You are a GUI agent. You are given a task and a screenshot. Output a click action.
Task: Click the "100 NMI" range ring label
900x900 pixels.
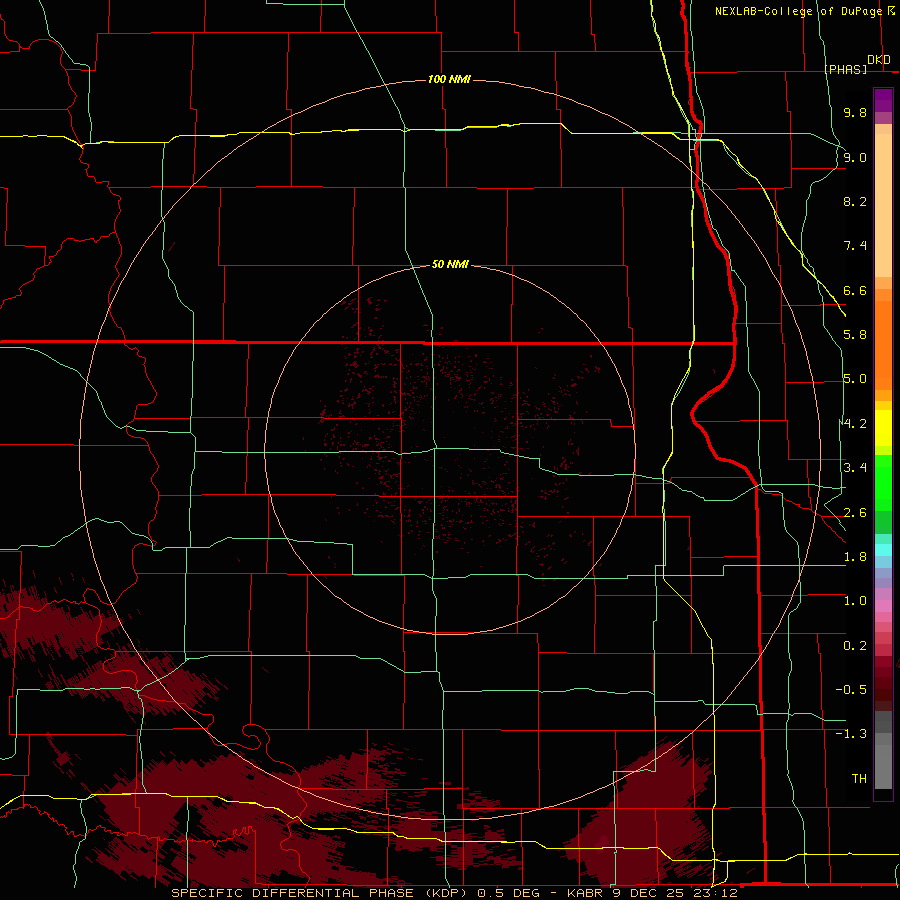tap(449, 79)
